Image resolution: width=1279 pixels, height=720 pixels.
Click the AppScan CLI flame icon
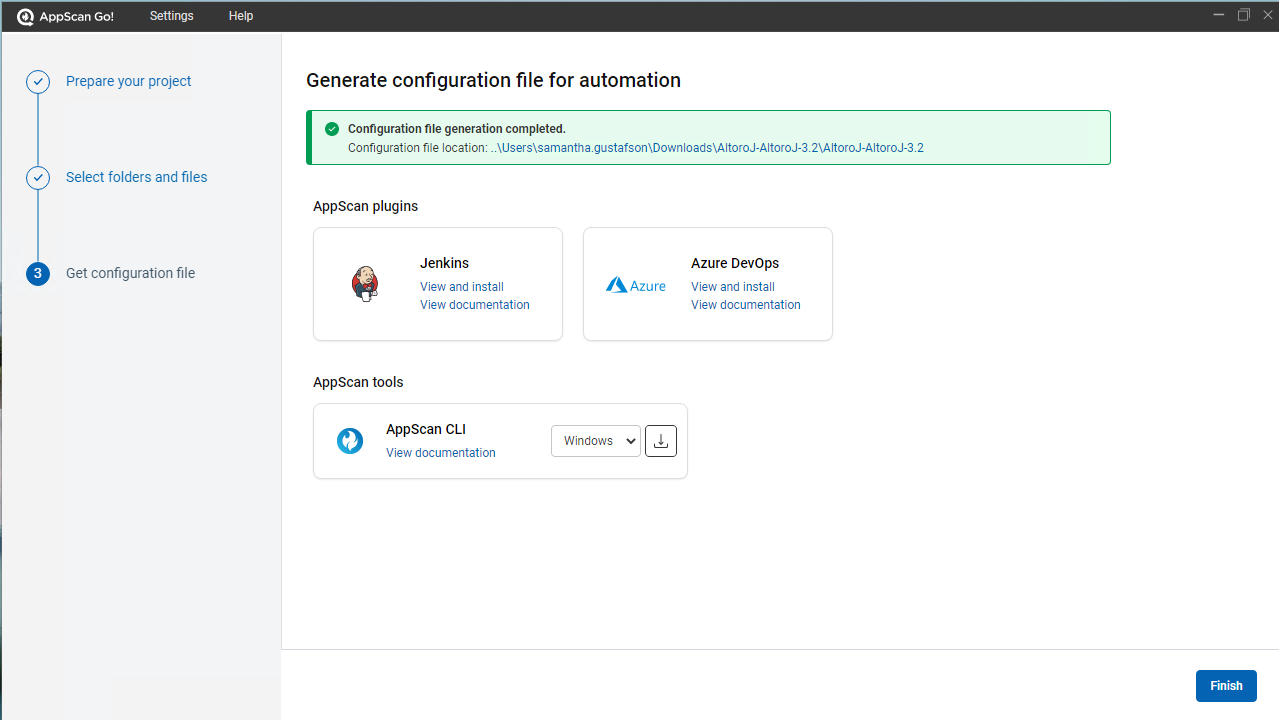coord(350,441)
